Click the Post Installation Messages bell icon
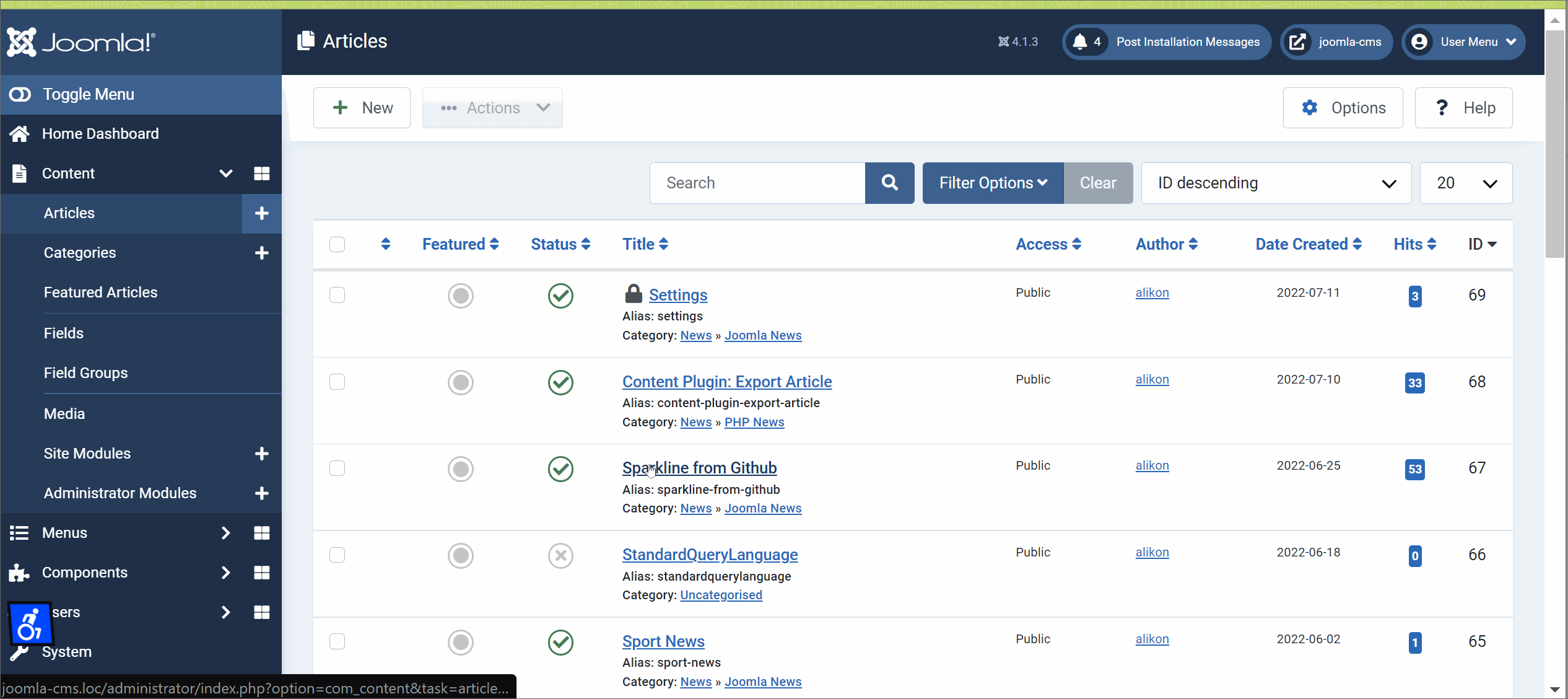The image size is (1568, 699). (1080, 41)
